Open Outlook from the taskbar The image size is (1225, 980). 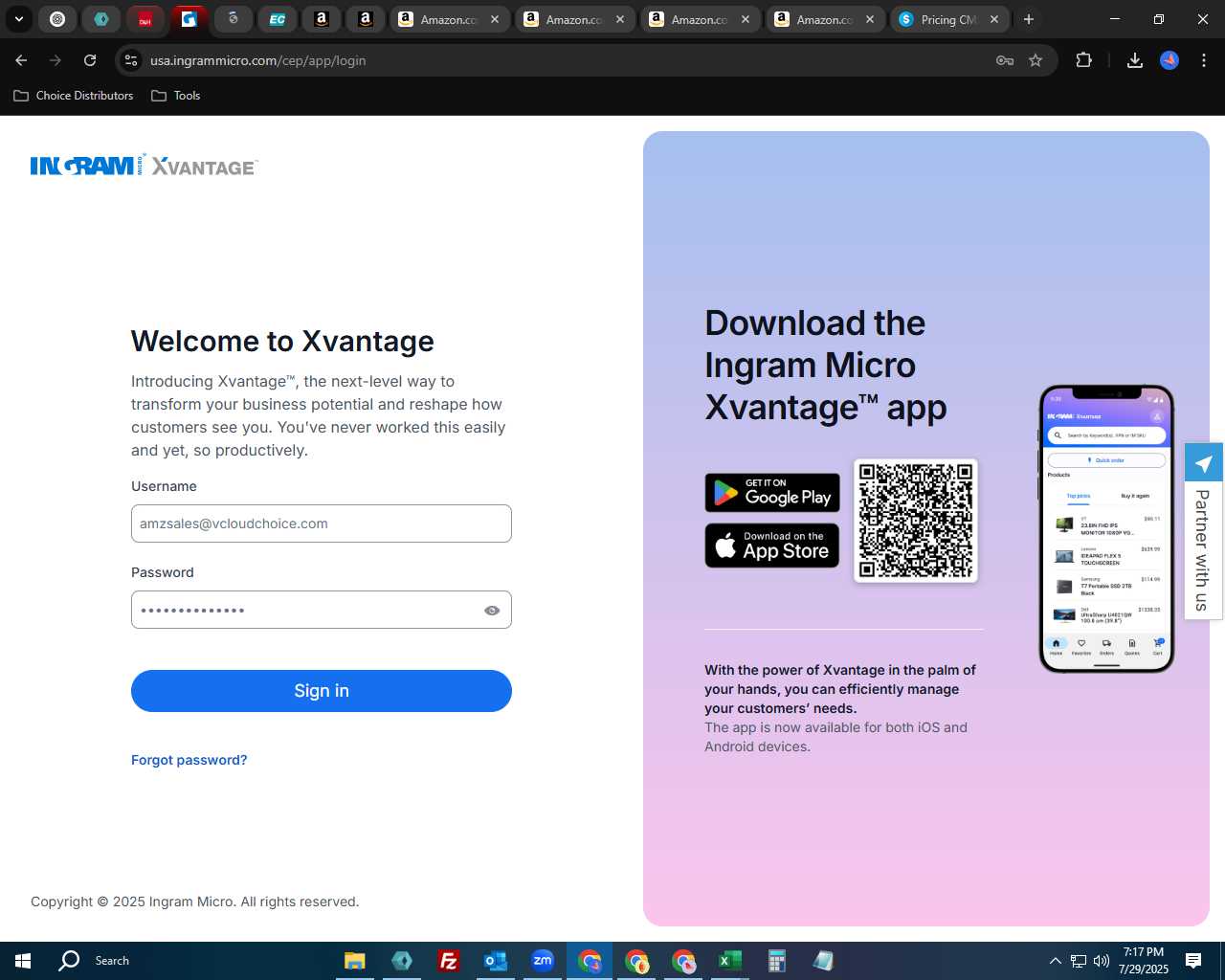496,961
